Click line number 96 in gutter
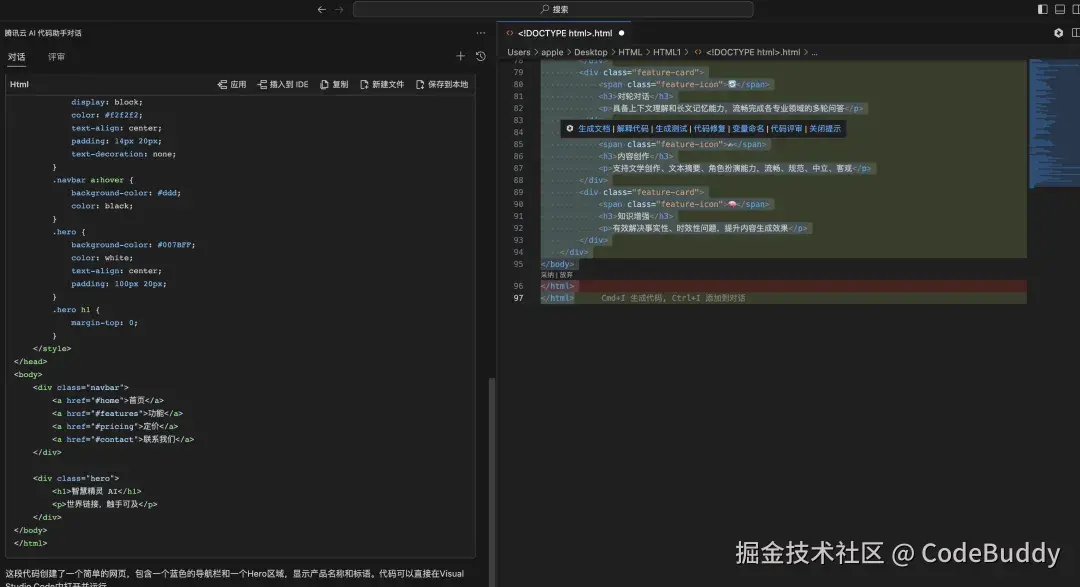The width and height of the screenshot is (1080, 587). tap(518, 286)
